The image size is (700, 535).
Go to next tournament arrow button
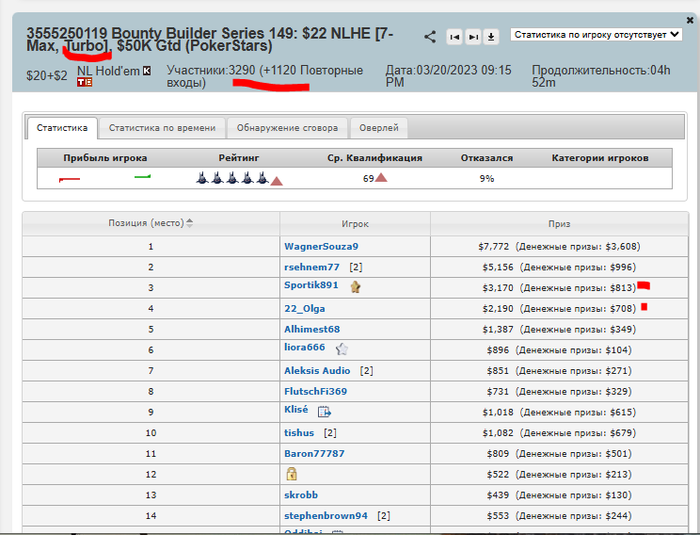pos(473,37)
